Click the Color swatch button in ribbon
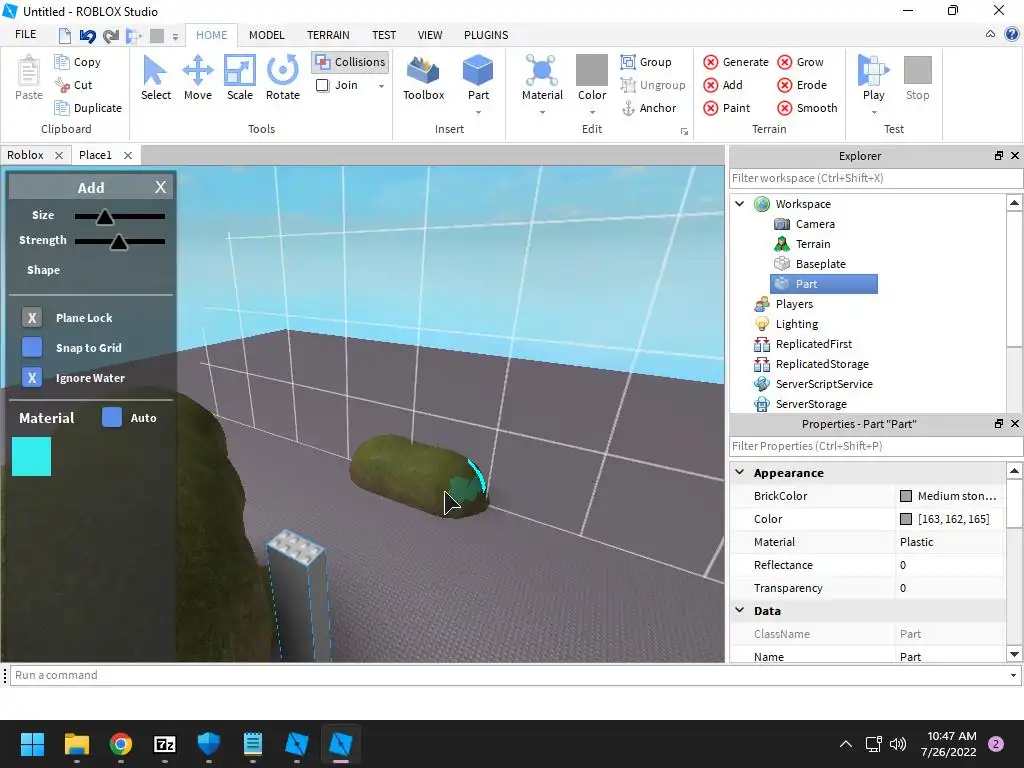The height and width of the screenshot is (768, 1024). coord(592,78)
